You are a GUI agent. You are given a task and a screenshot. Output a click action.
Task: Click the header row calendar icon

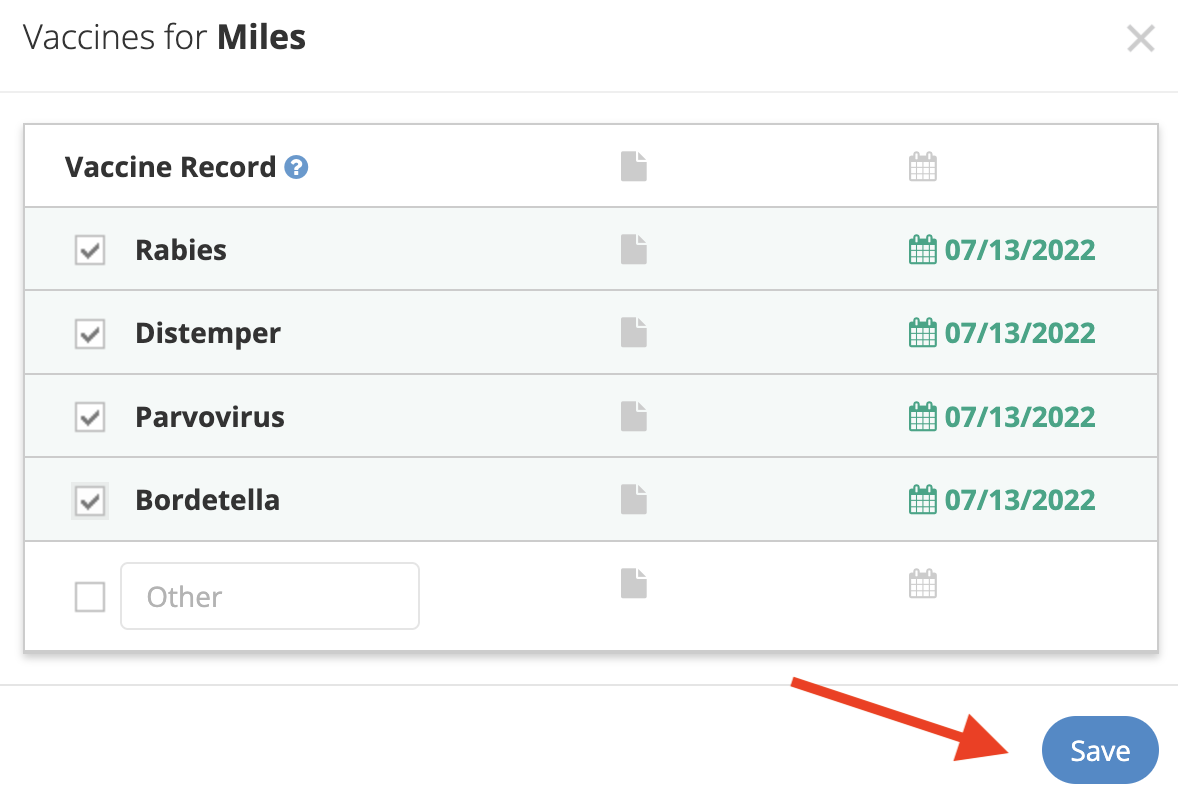coord(922,166)
